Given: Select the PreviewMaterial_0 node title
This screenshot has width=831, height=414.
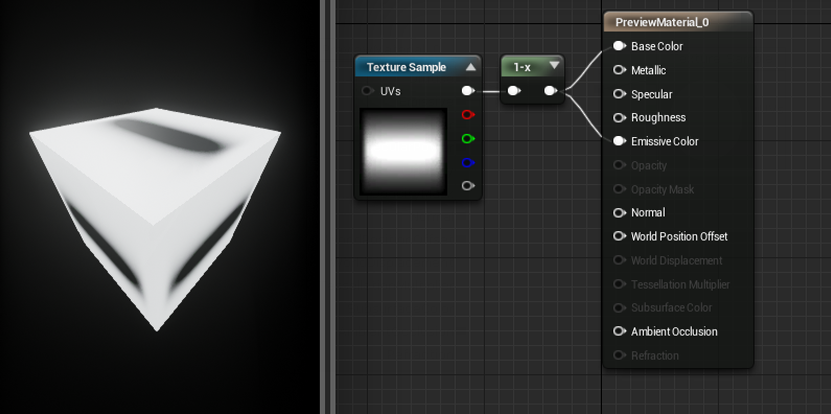Looking at the screenshot, I should coord(662,22).
